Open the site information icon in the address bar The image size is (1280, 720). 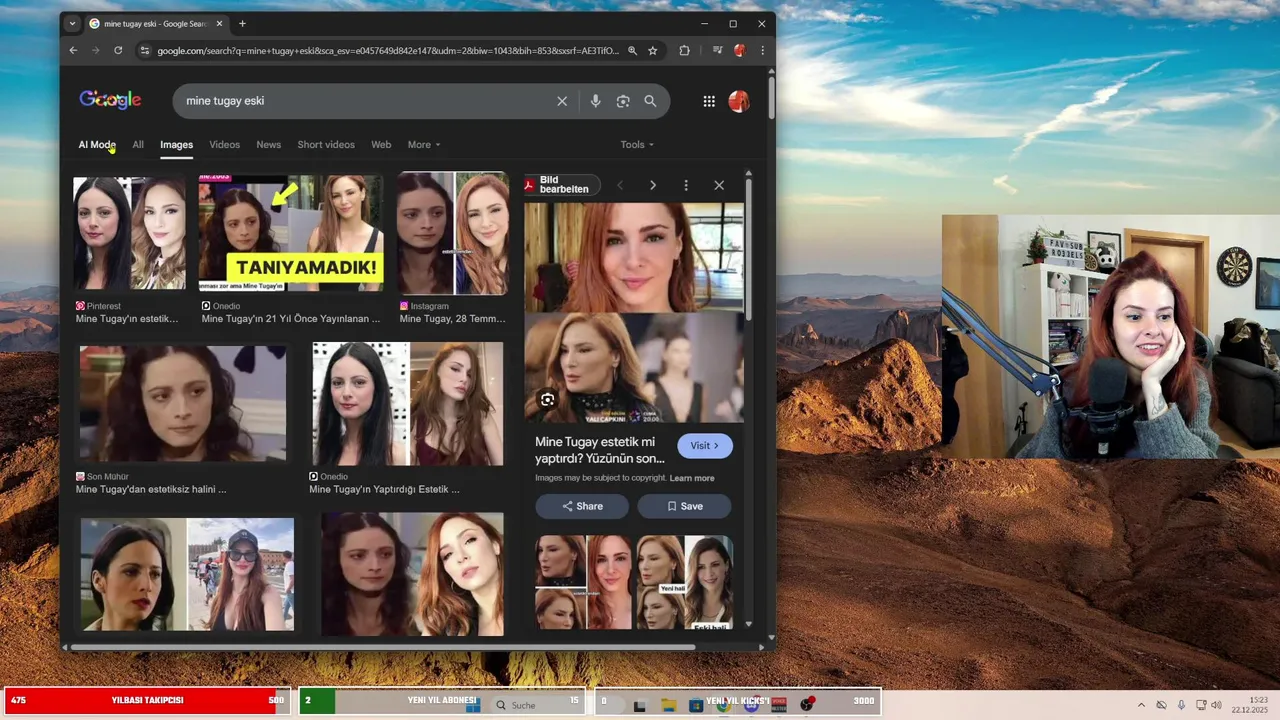(145, 50)
